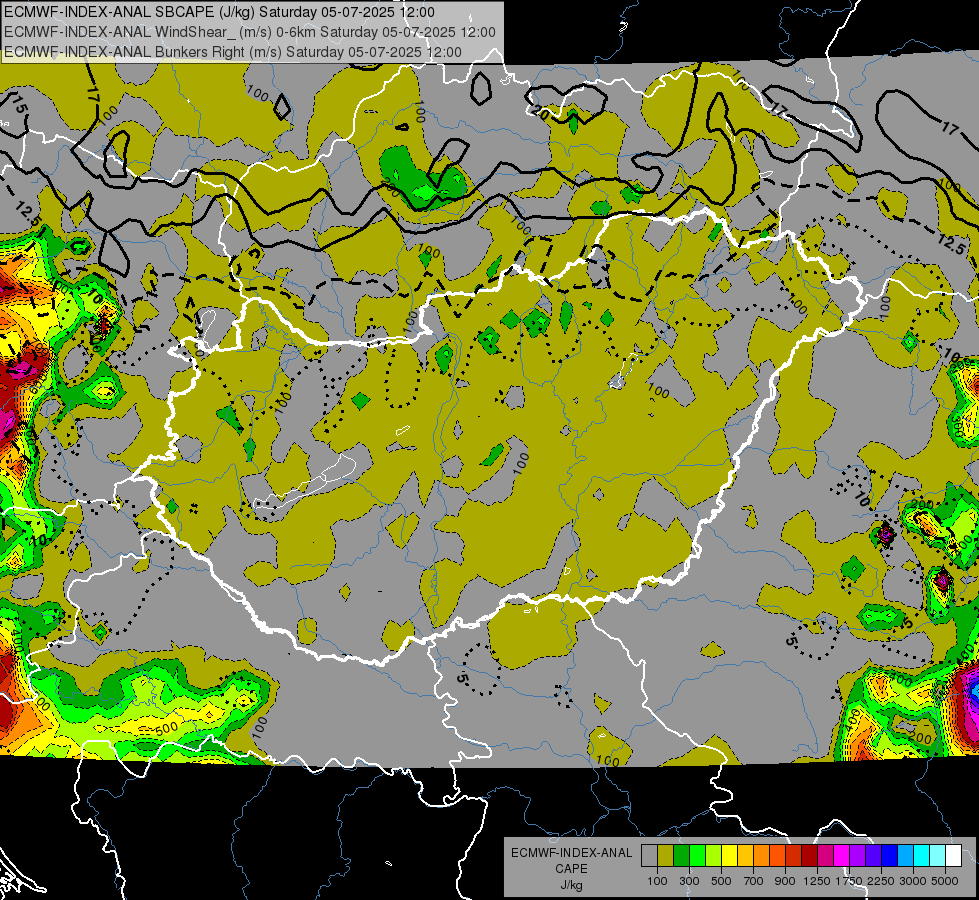Click legend tick label 300
Screen dimensions: 979x900
pos(689,881)
